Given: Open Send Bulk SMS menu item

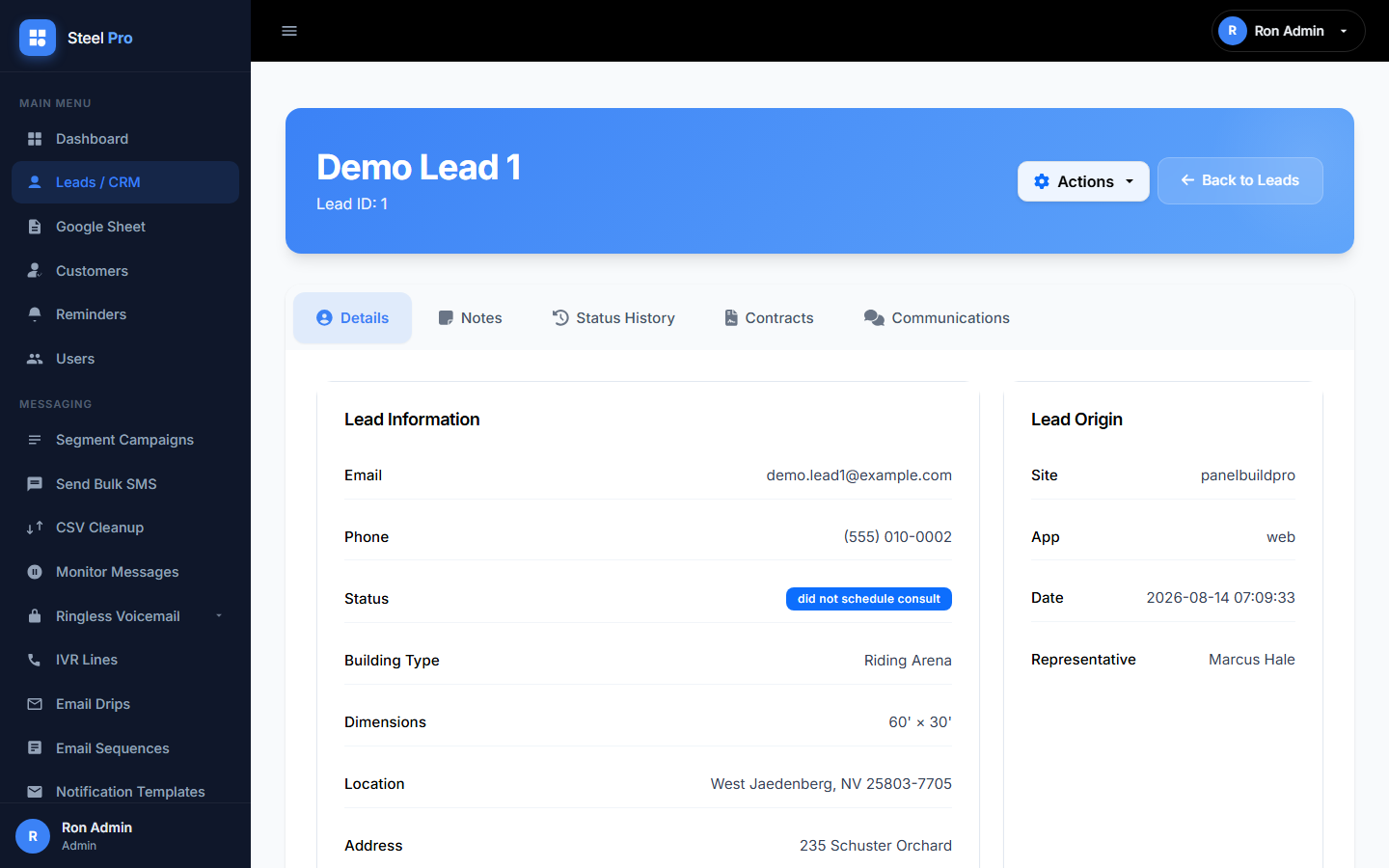Looking at the screenshot, I should pyautogui.click(x=125, y=484).
